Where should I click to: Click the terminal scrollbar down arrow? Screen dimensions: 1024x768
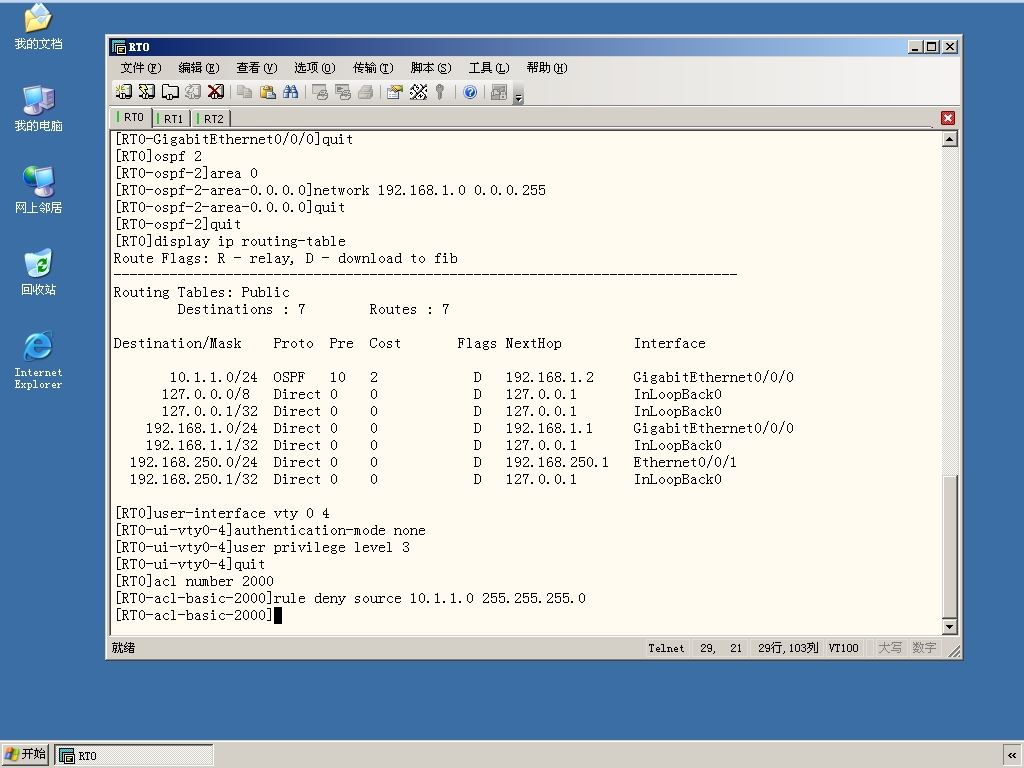pos(950,627)
